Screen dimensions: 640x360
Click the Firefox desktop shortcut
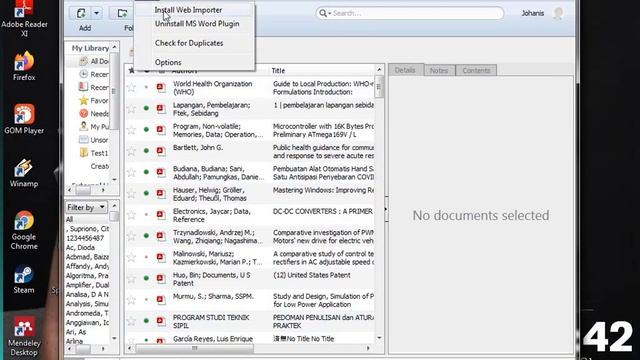[x=24, y=67]
